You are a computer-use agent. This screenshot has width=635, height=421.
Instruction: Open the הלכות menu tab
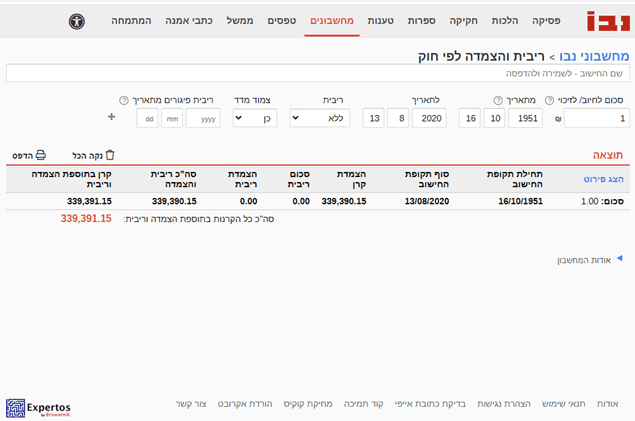[505, 21]
